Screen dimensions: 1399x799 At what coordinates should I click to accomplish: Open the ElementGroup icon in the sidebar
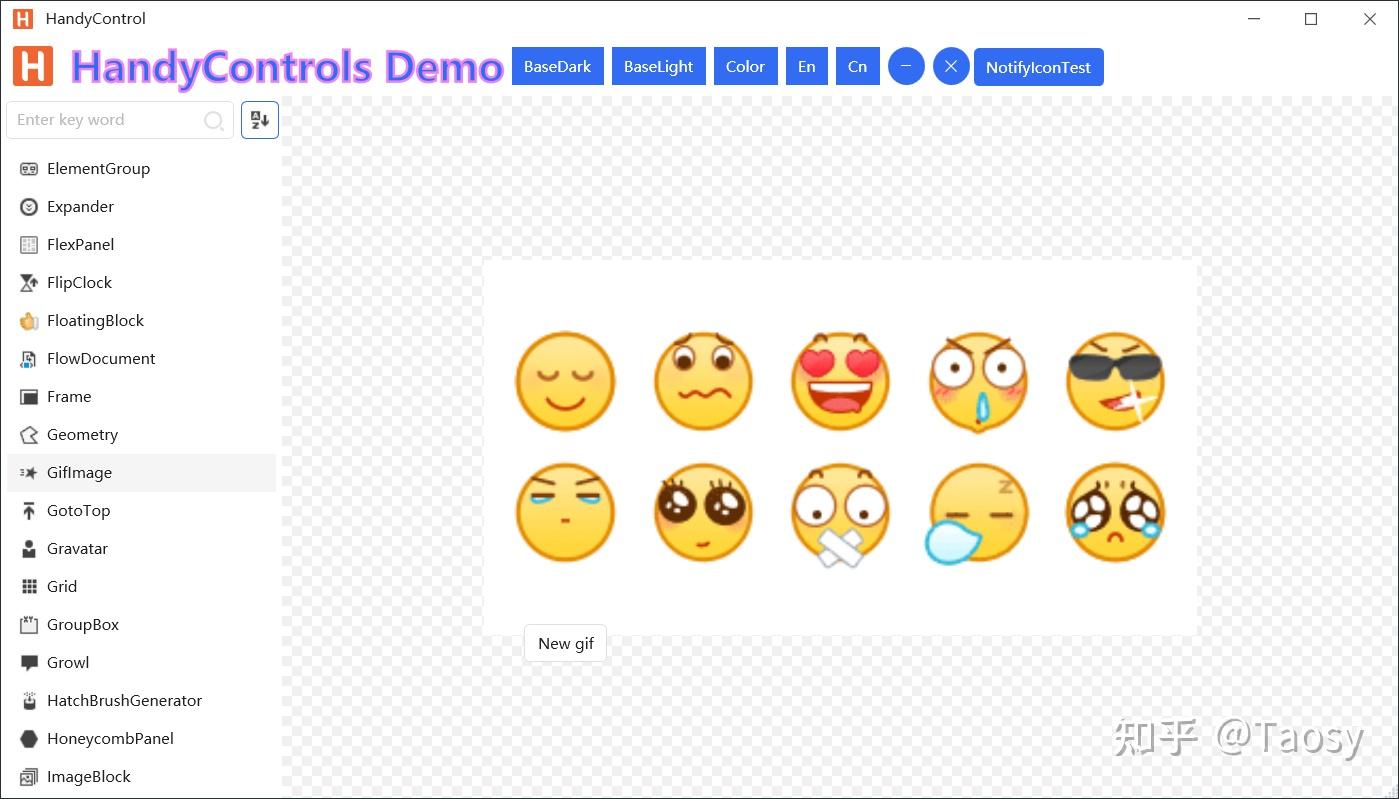(x=29, y=169)
